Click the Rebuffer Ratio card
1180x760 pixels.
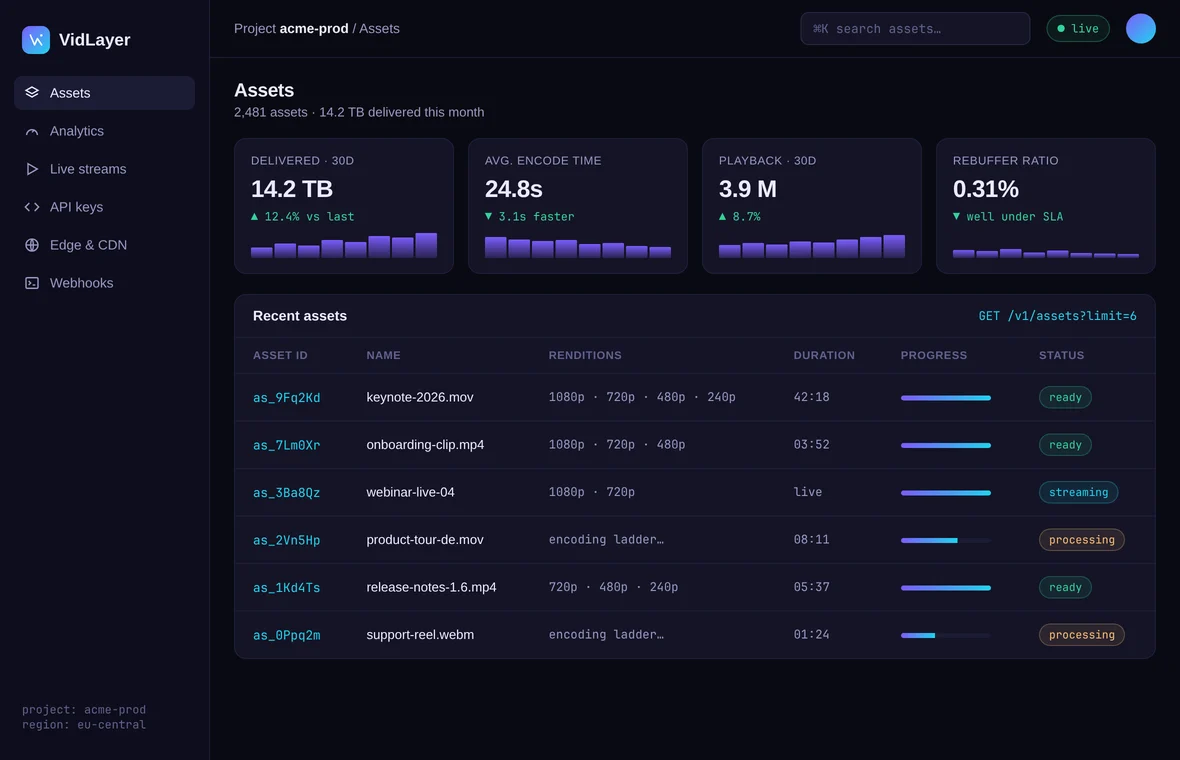(x=1046, y=205)
